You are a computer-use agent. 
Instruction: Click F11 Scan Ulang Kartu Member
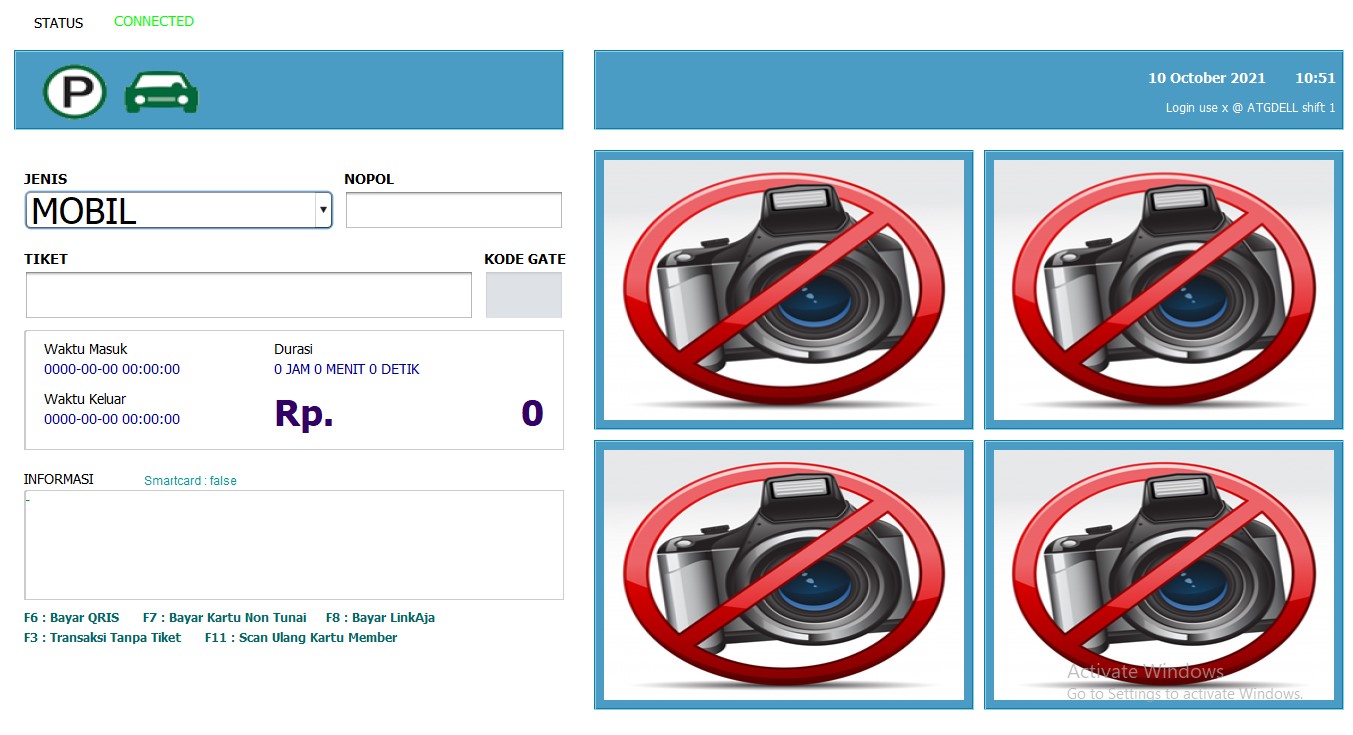[x=300, y=638]
